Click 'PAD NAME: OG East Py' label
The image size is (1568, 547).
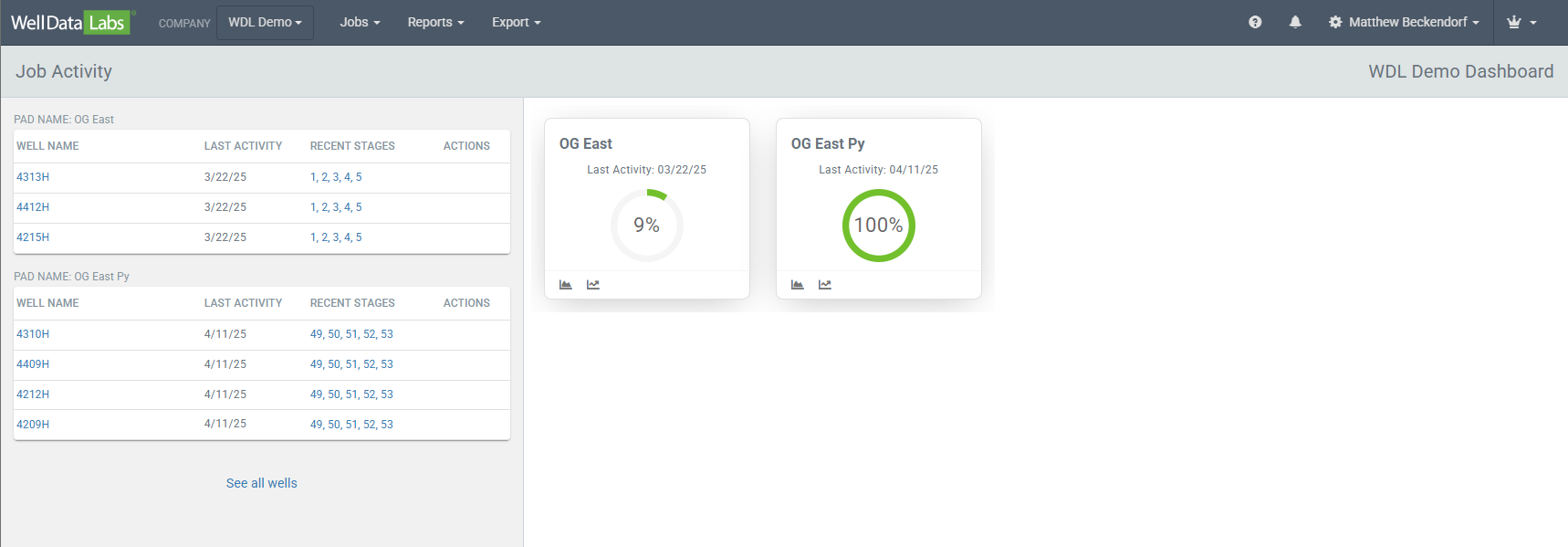click(x=71, y=277)
